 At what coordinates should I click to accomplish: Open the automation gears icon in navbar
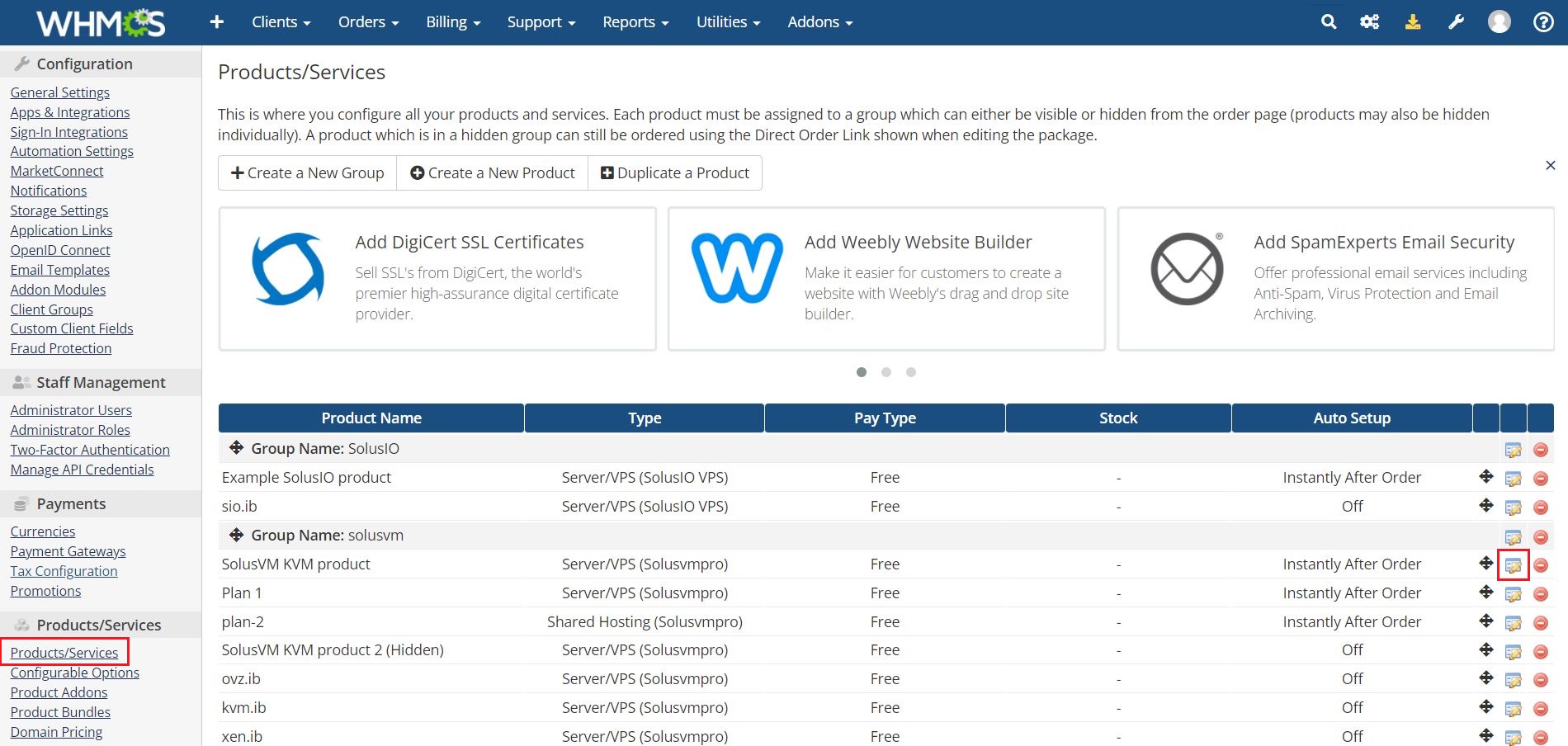click(x=1370, y=22)
